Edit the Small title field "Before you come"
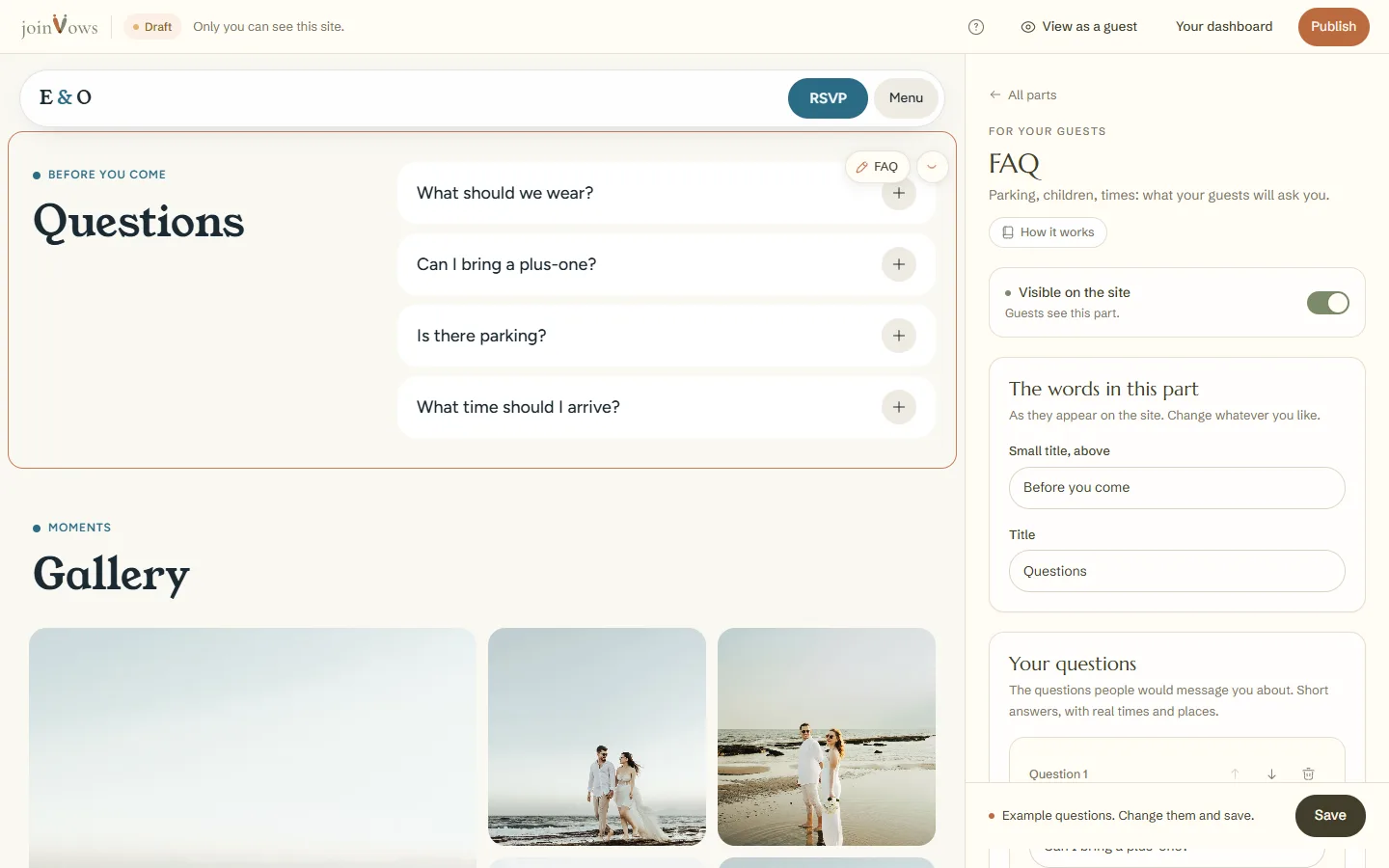This screenshot has height=868, width=1389. click(x=1177, y=488)
